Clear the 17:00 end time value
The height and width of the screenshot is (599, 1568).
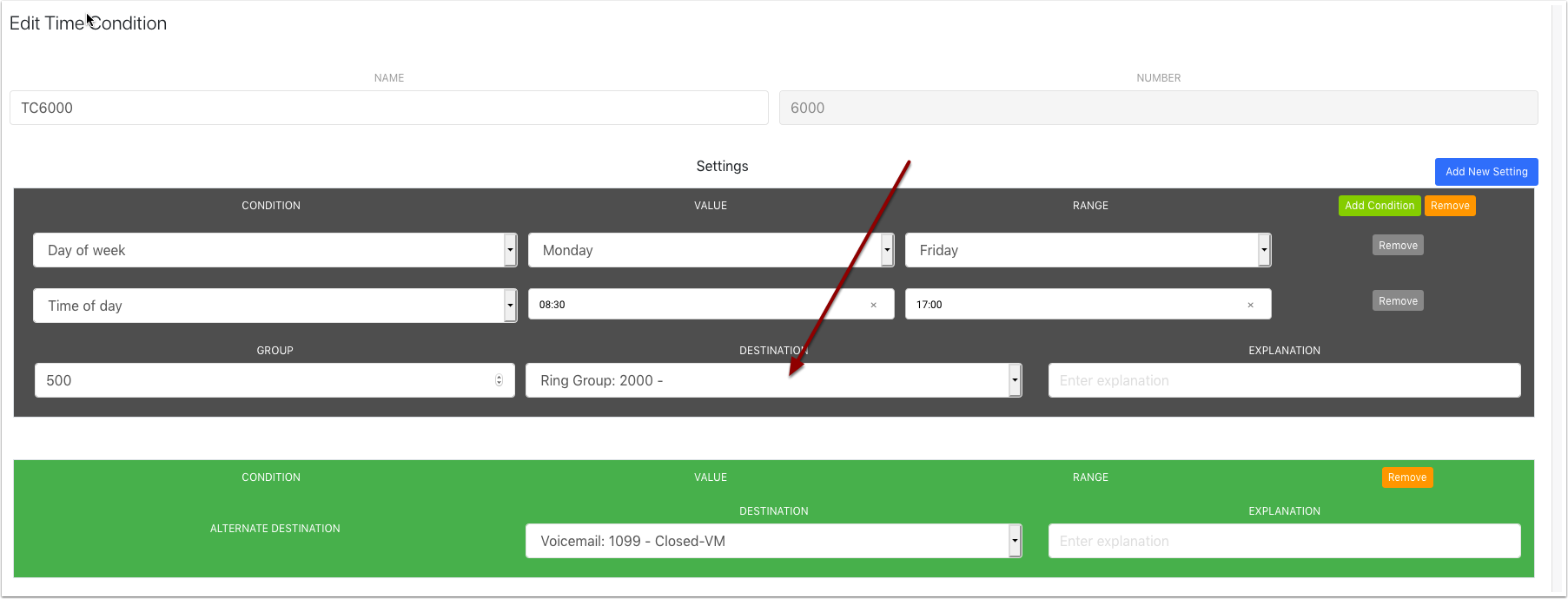click(1250, 305)
